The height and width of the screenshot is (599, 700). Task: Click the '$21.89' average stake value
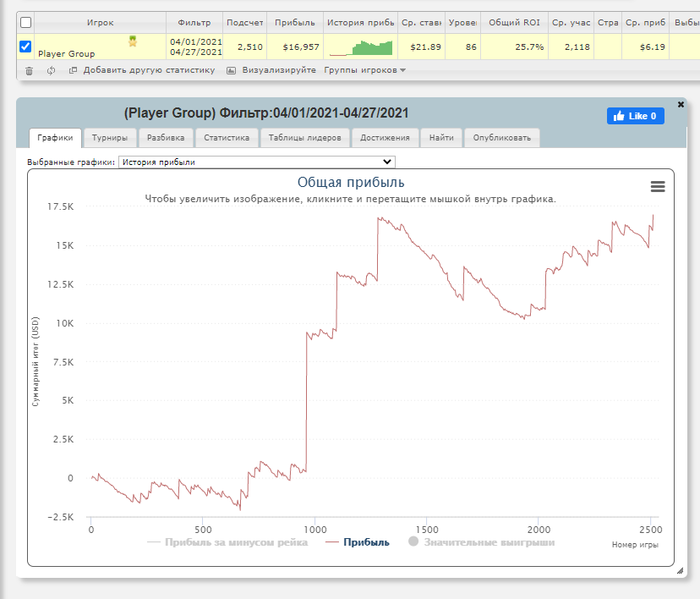tap(425, 47)
